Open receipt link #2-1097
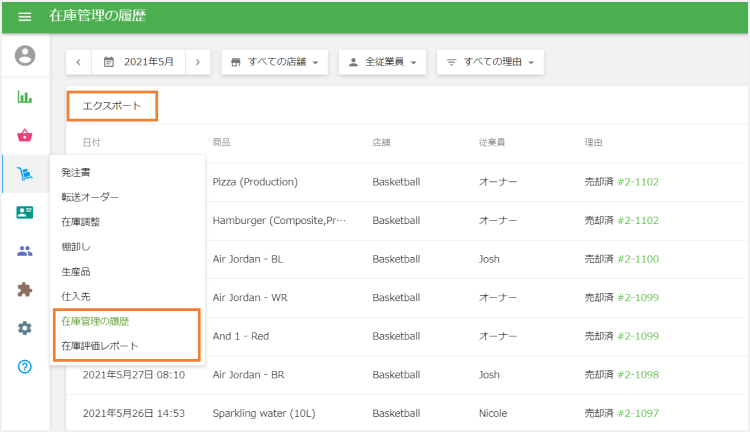 point(638,413)
